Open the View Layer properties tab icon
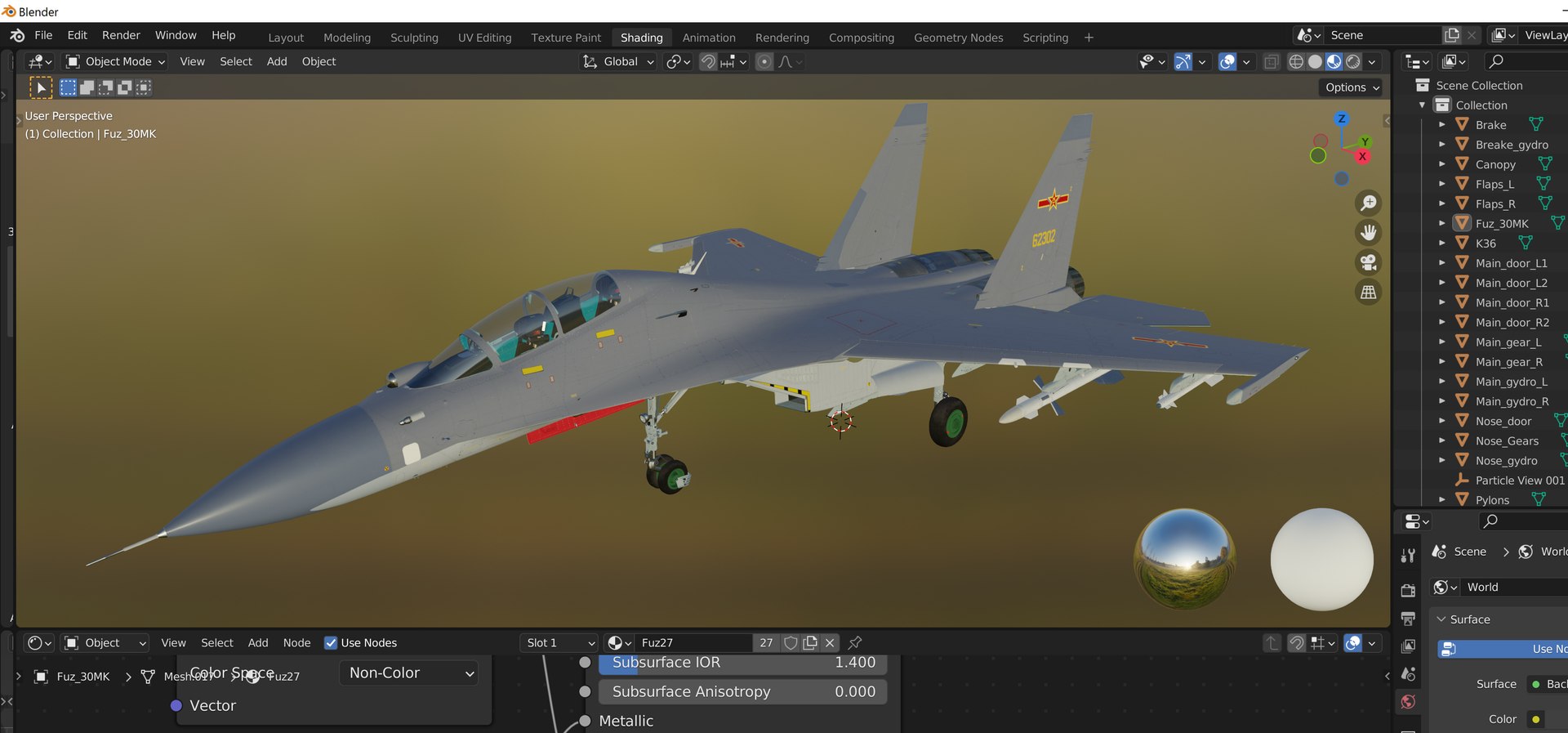Screen dimensions: 1568x733 pyautogui.click(x=1408, y=646)
